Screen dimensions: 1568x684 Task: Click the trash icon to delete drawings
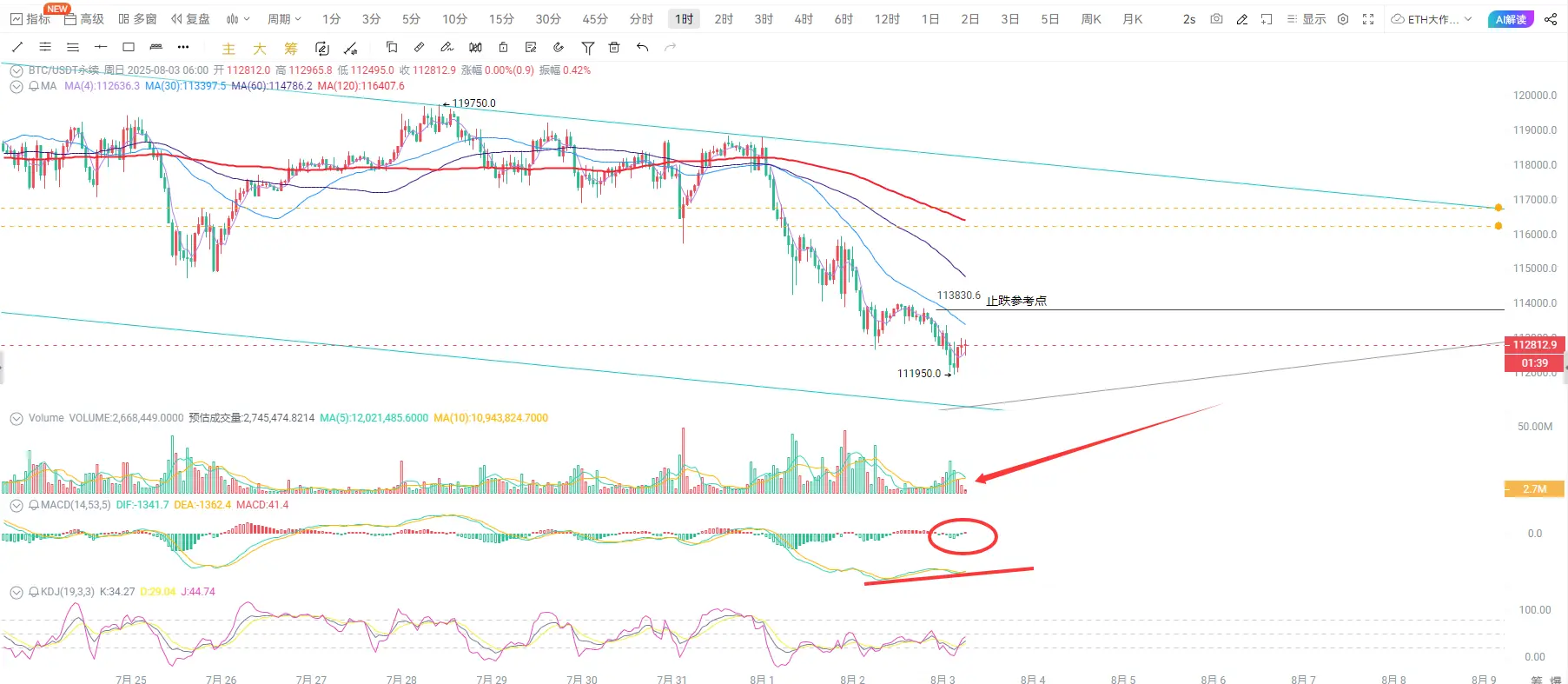click(x=615, y=48)
